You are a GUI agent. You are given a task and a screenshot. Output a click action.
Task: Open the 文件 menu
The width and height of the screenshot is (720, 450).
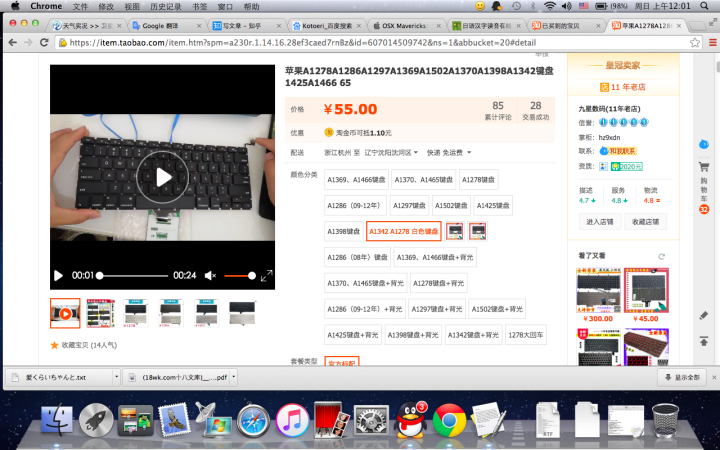pos(80,6)
